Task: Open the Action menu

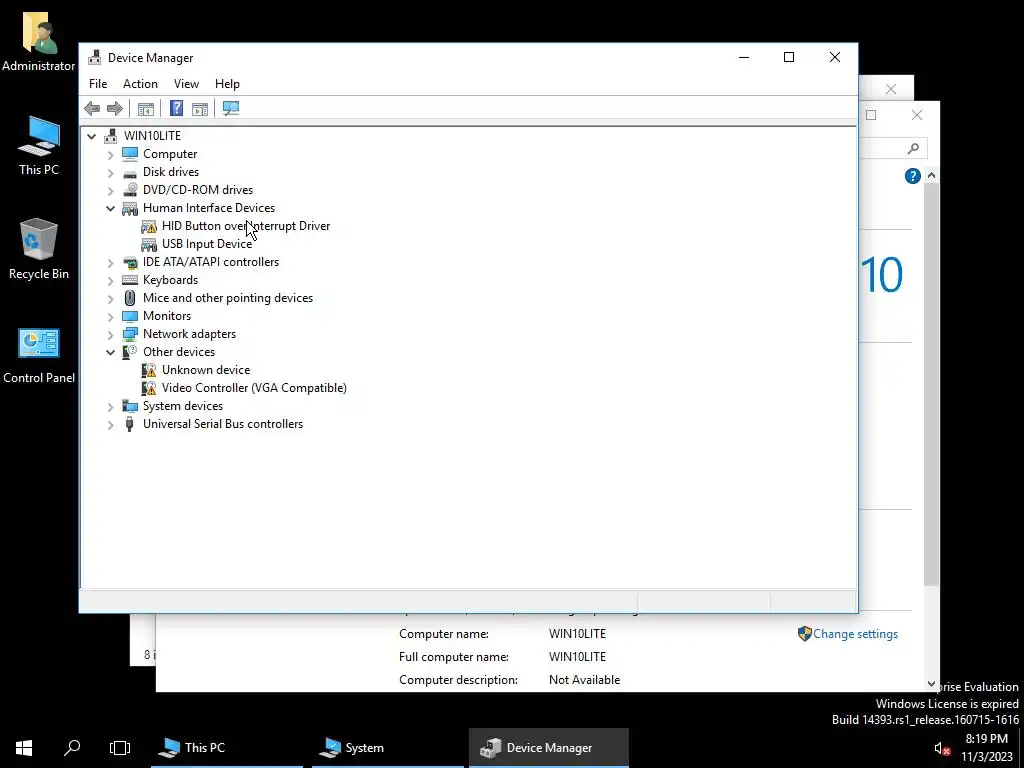Action: (x=140, y=84)
